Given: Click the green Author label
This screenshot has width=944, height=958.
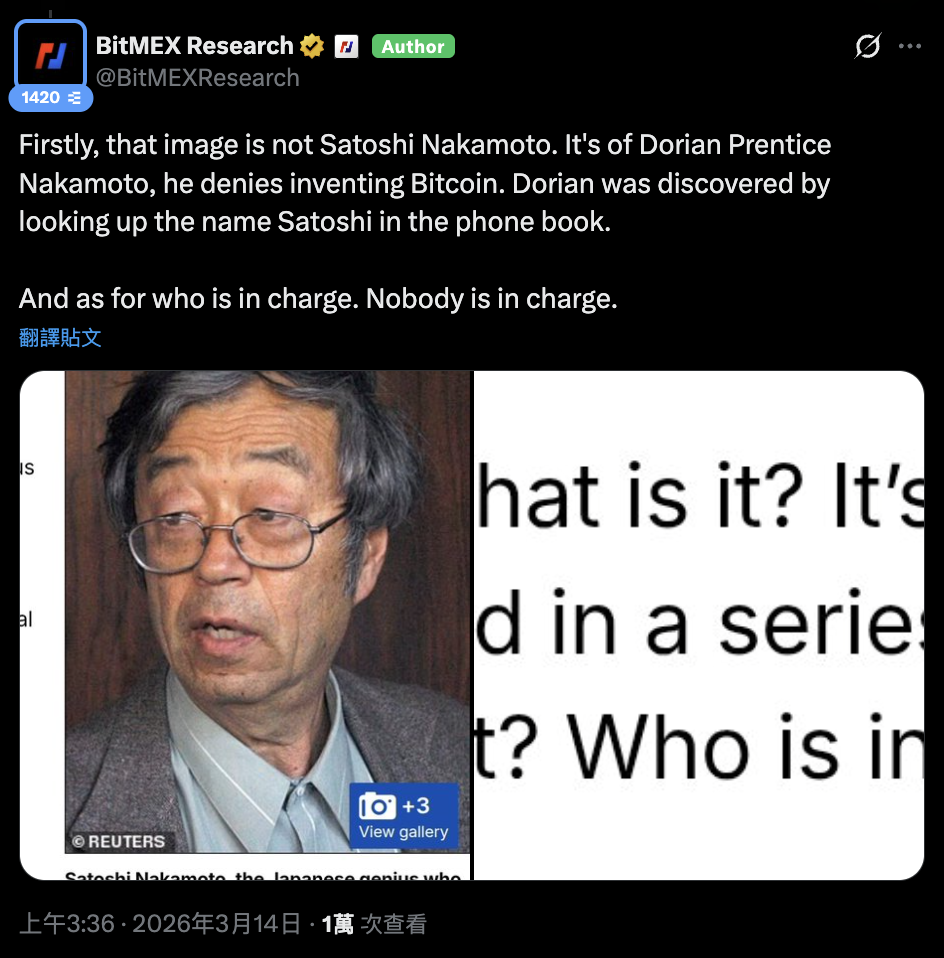Looking at the screenshot, I should pos(413,46).
